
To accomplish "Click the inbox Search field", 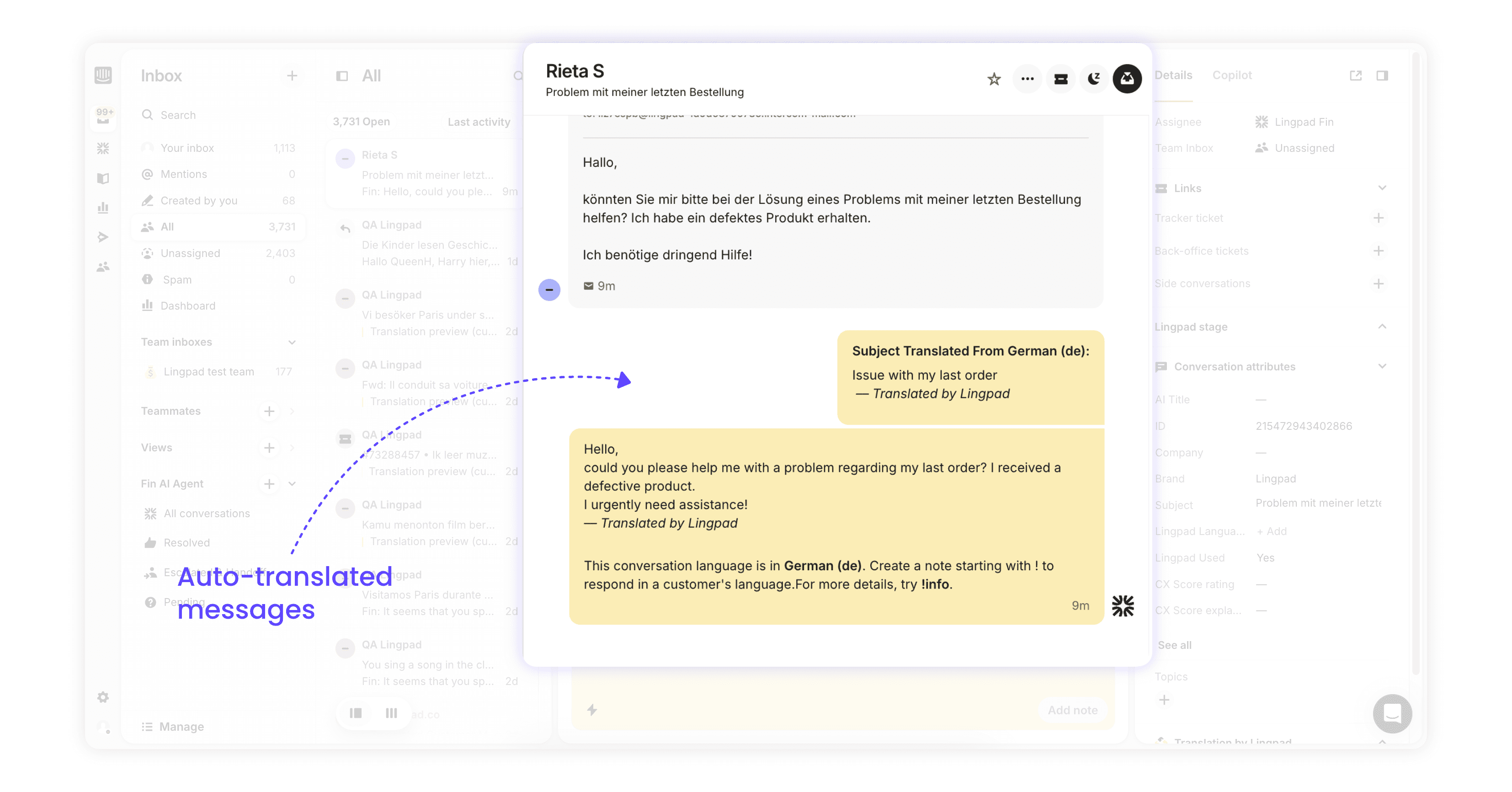I will (178, 115).
